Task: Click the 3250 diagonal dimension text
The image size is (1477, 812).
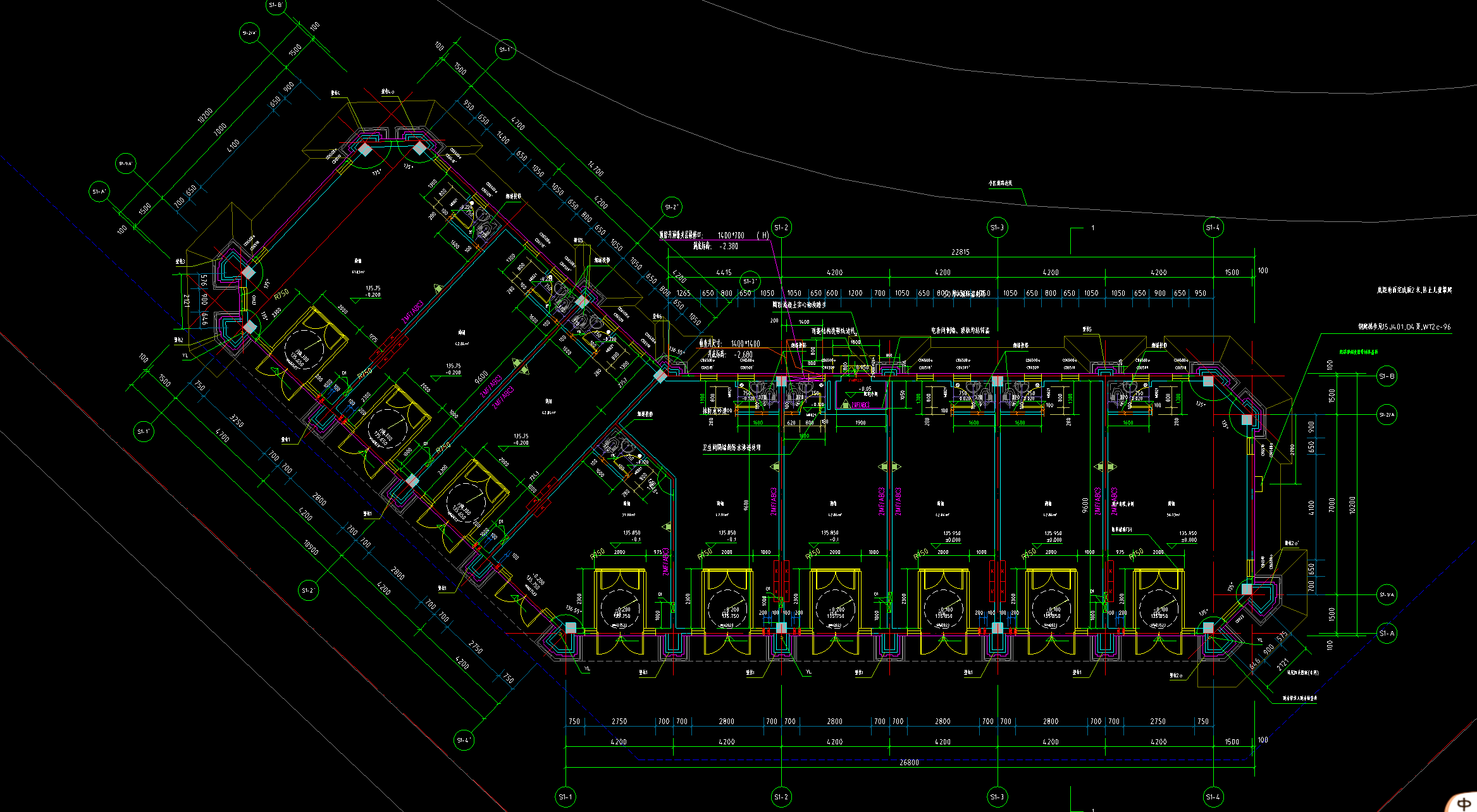Action: (237, 421)
